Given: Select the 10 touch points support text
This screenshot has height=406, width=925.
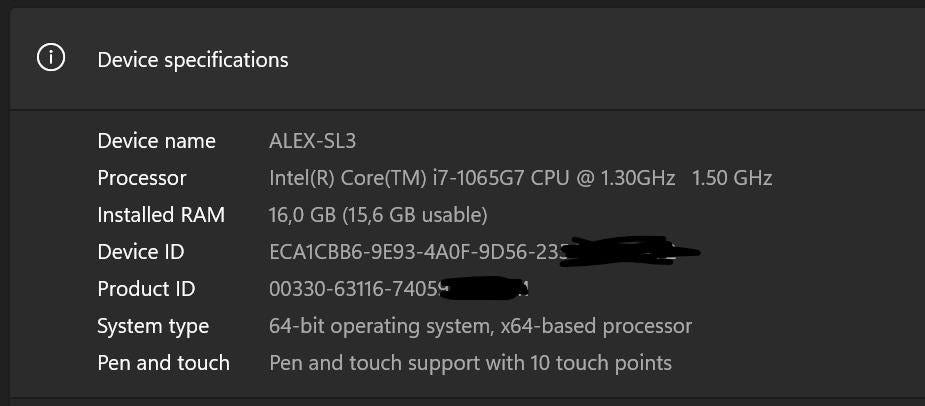Looking at the screenshot, I should pos(470,363).
